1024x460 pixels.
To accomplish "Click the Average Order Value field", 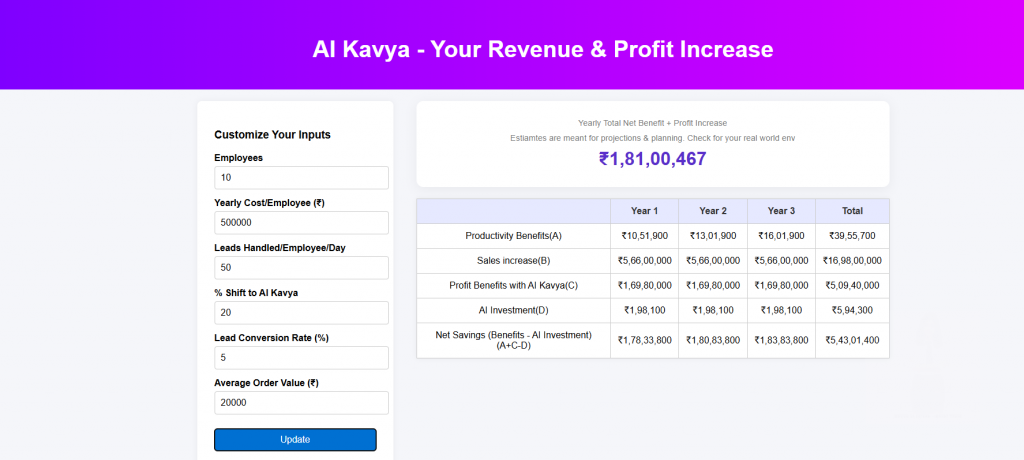I will point(301,403).
